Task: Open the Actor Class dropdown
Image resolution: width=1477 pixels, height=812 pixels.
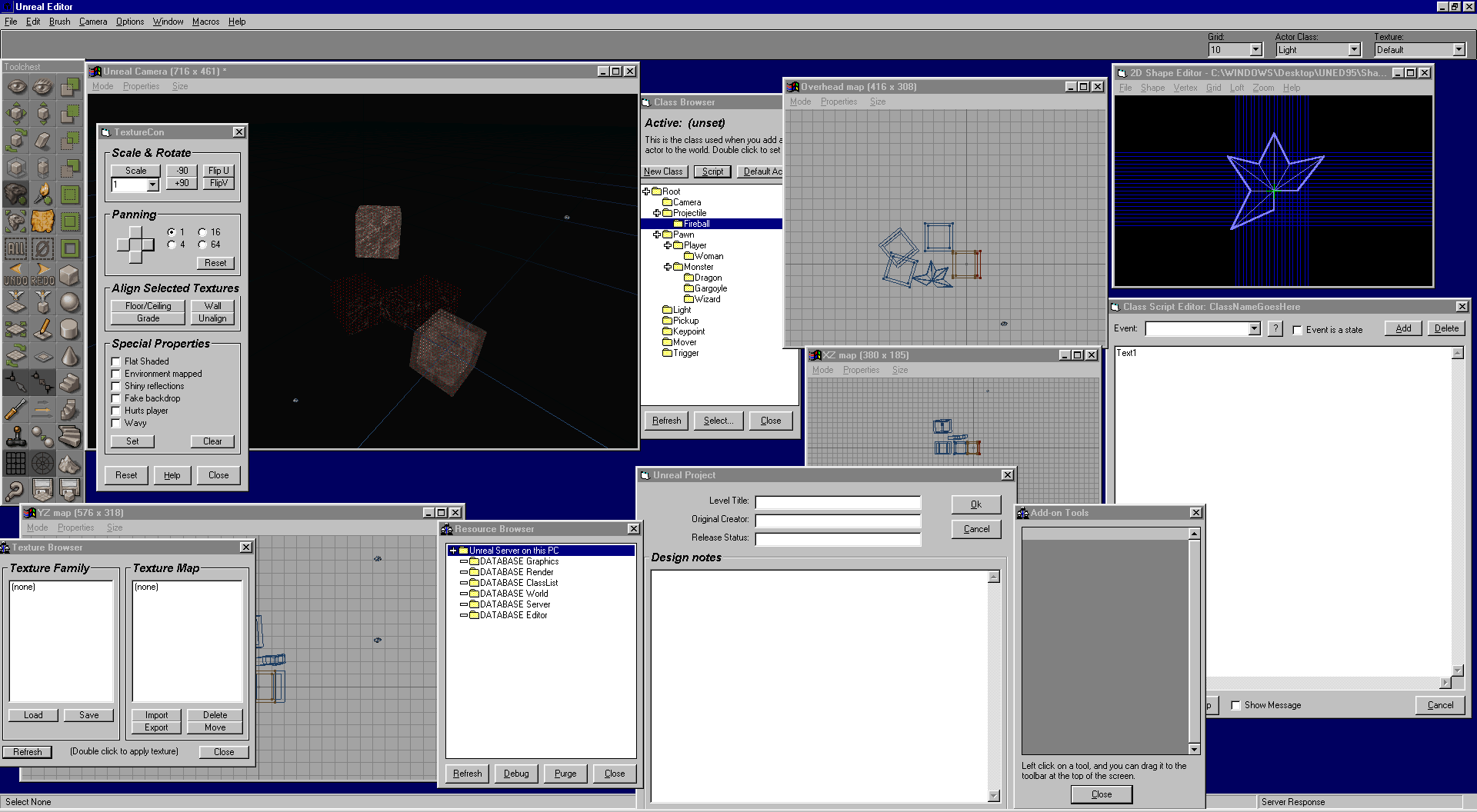Action: click(1355, 50)
